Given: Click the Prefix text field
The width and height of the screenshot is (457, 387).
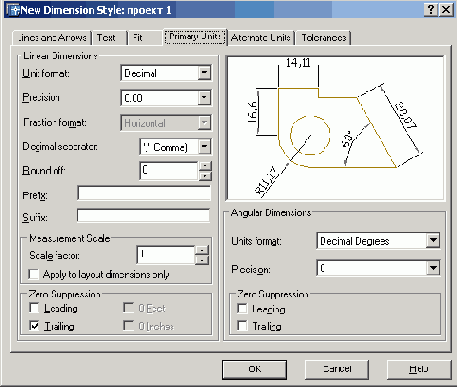Looking at the screenshot, I should [x=144, y=193].
